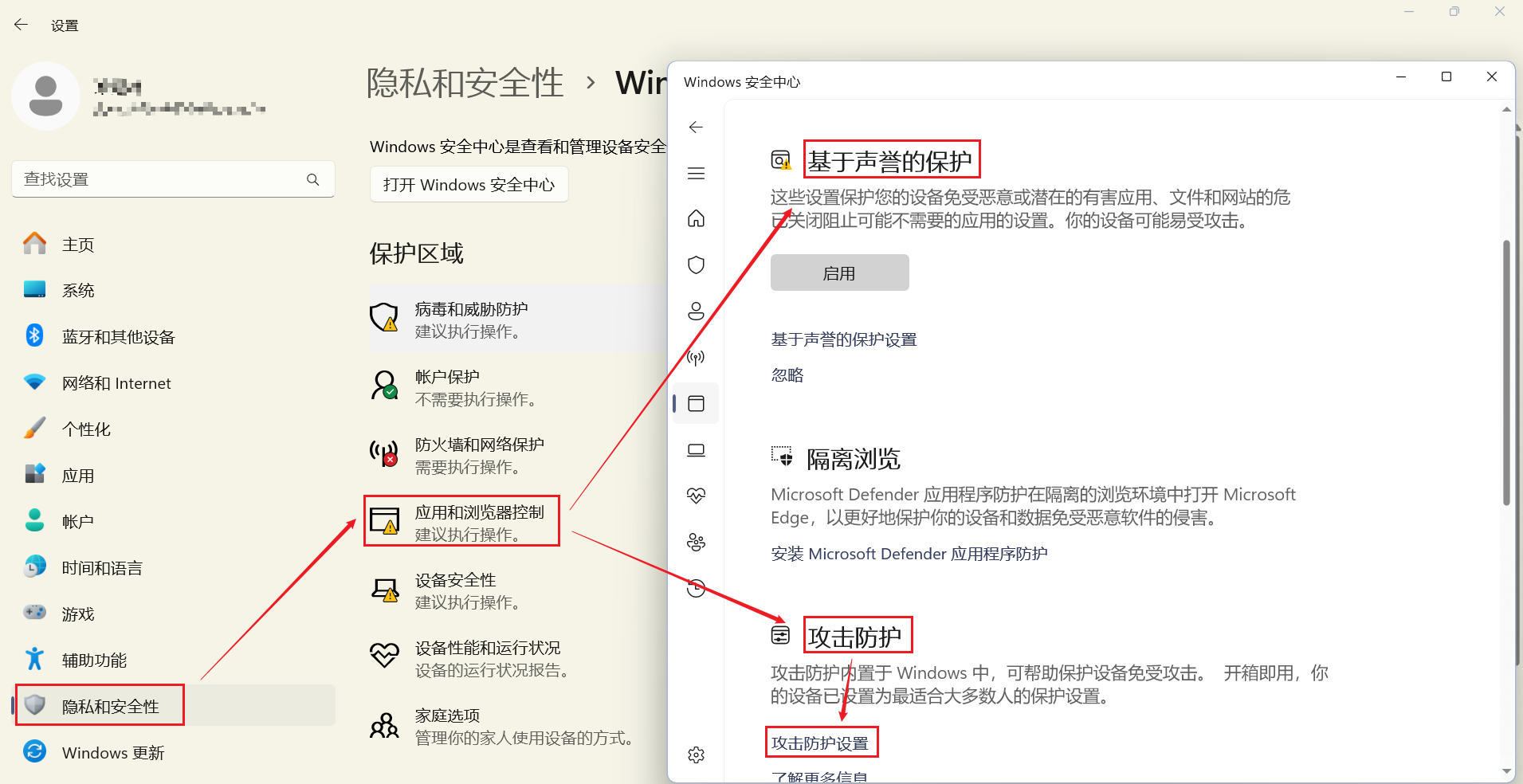This screenshot has height=784, width=1523.
Task: Open 攻击防护设置 link
Action: coord(819,743)
